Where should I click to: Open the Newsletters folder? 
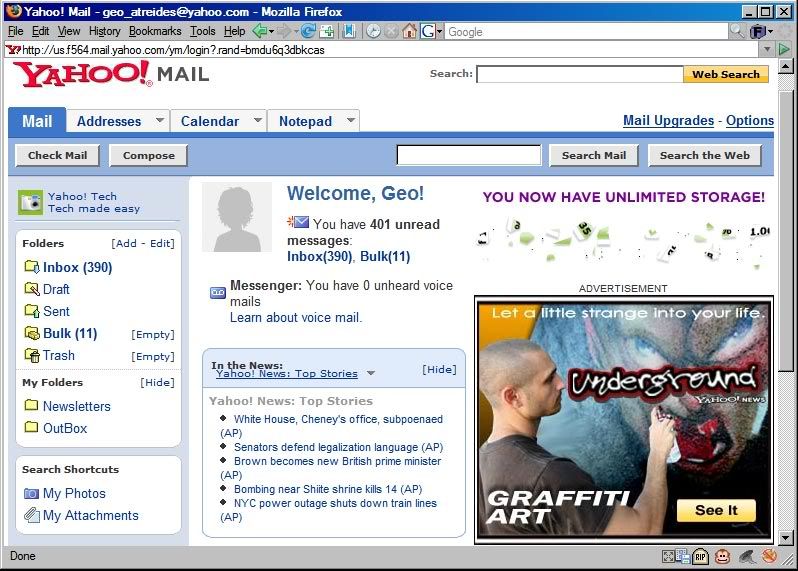coord(76,406)
